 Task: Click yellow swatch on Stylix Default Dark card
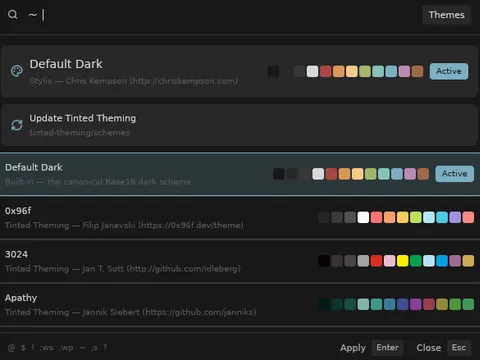click(x=352, y=71)
